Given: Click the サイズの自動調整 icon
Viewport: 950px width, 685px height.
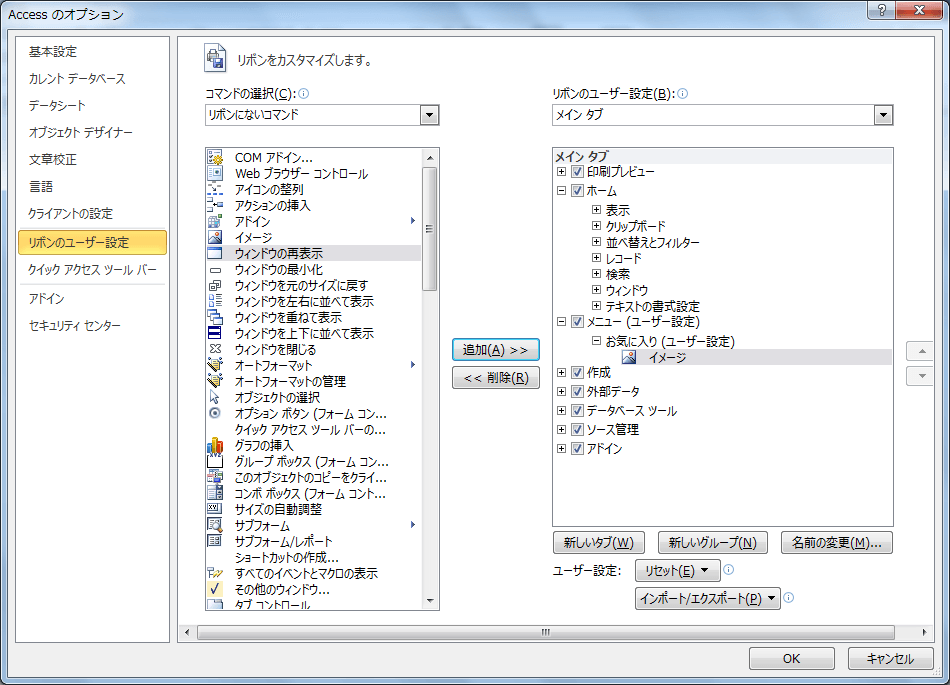Looking at the screenshot, I should tap(215, 509).
